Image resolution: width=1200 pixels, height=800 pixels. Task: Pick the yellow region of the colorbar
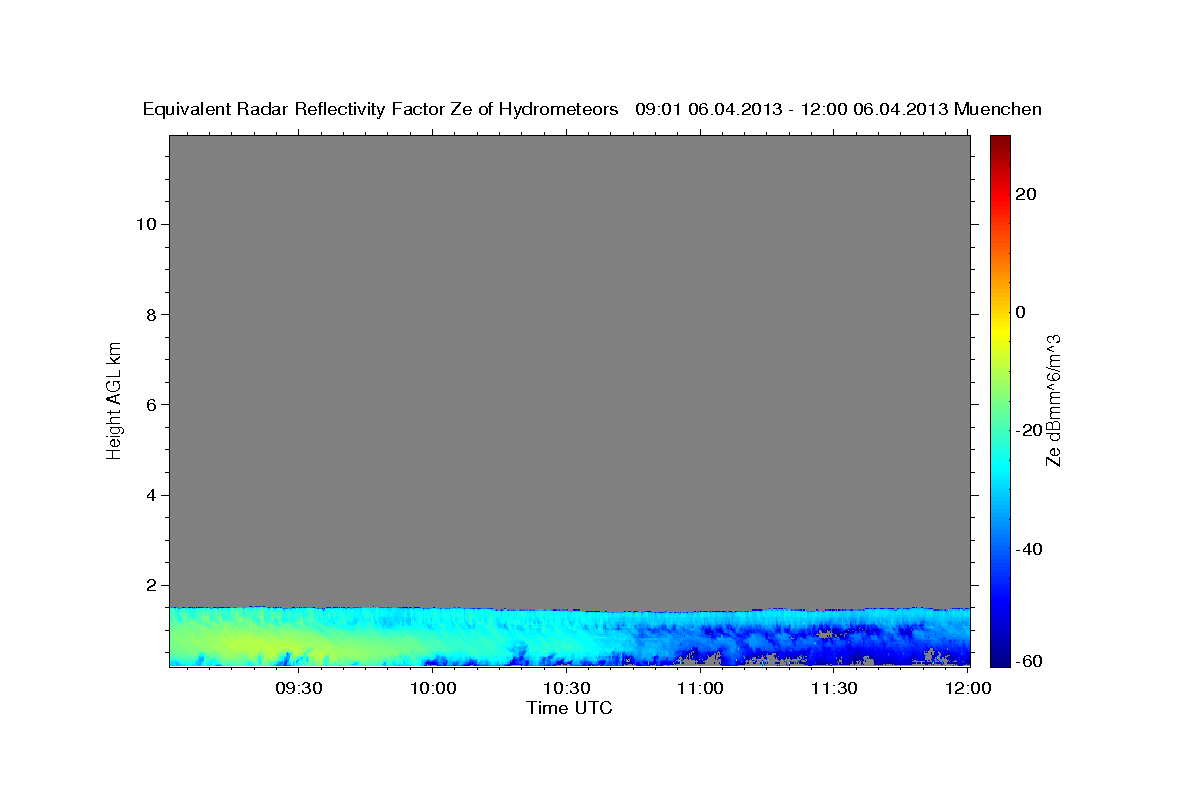pos(999,330)
